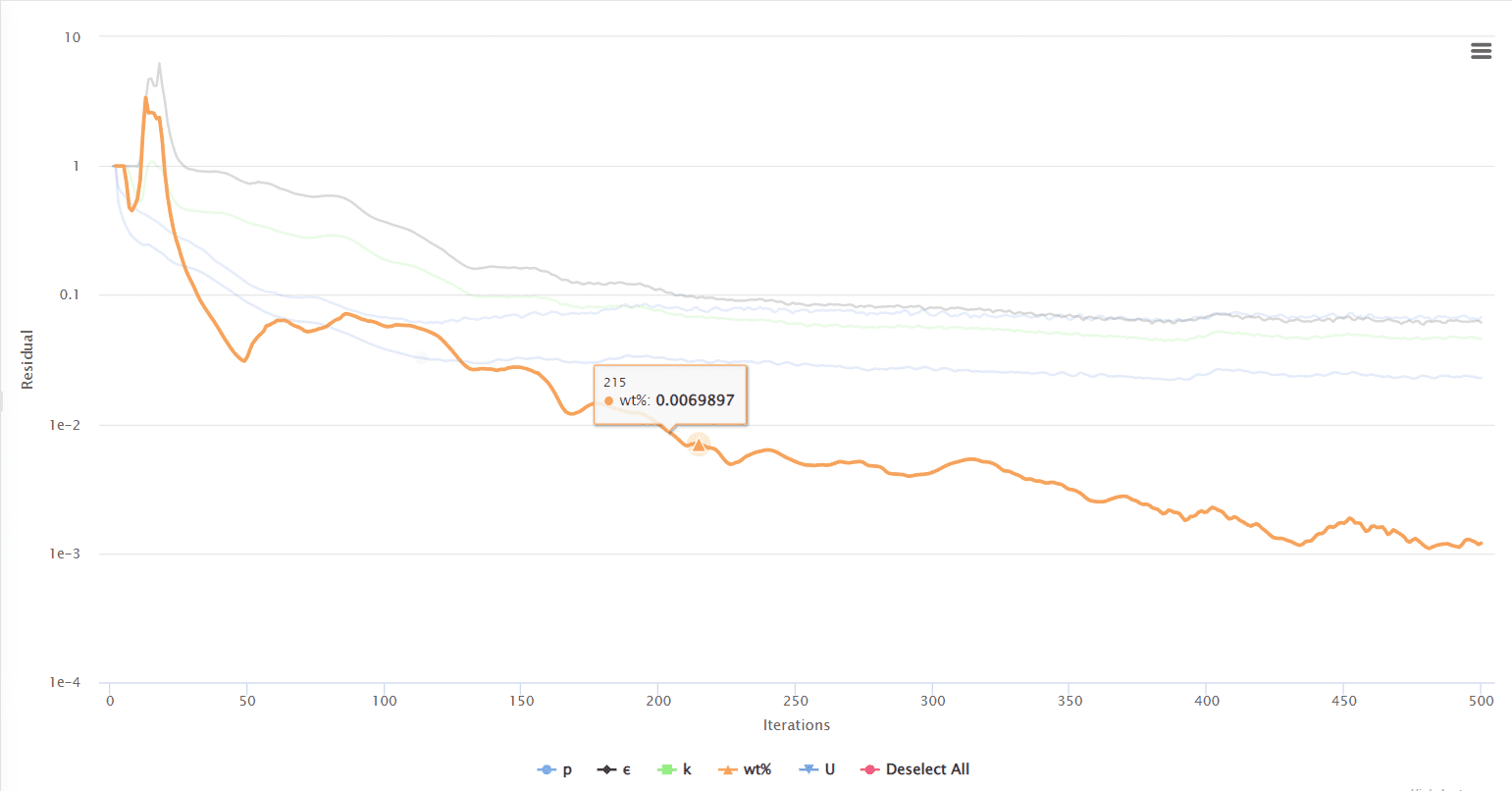Click the wt% value tooltip box

670,394
